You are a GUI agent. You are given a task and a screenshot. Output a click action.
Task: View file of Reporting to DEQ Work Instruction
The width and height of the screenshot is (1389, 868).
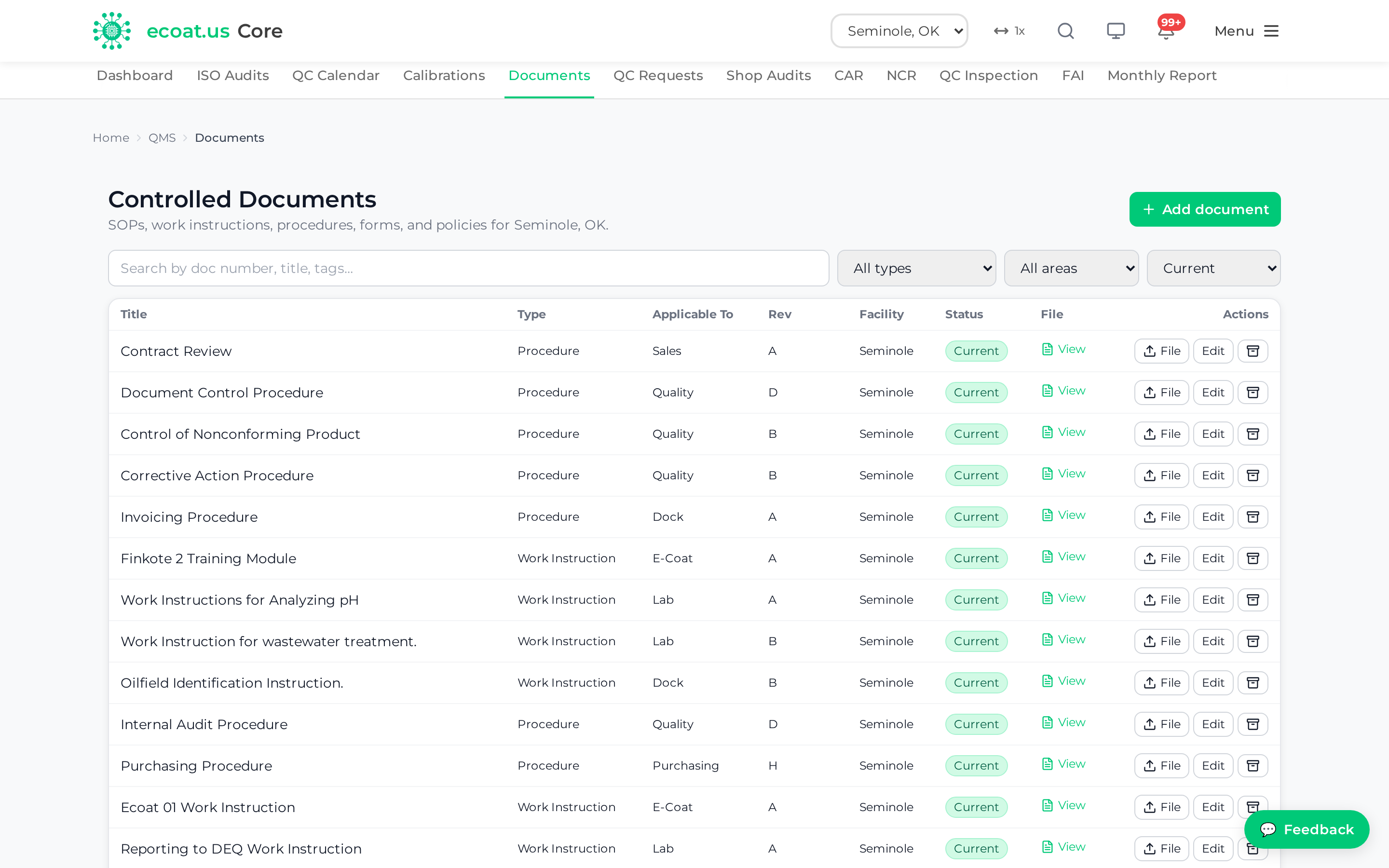(1063, 847)
